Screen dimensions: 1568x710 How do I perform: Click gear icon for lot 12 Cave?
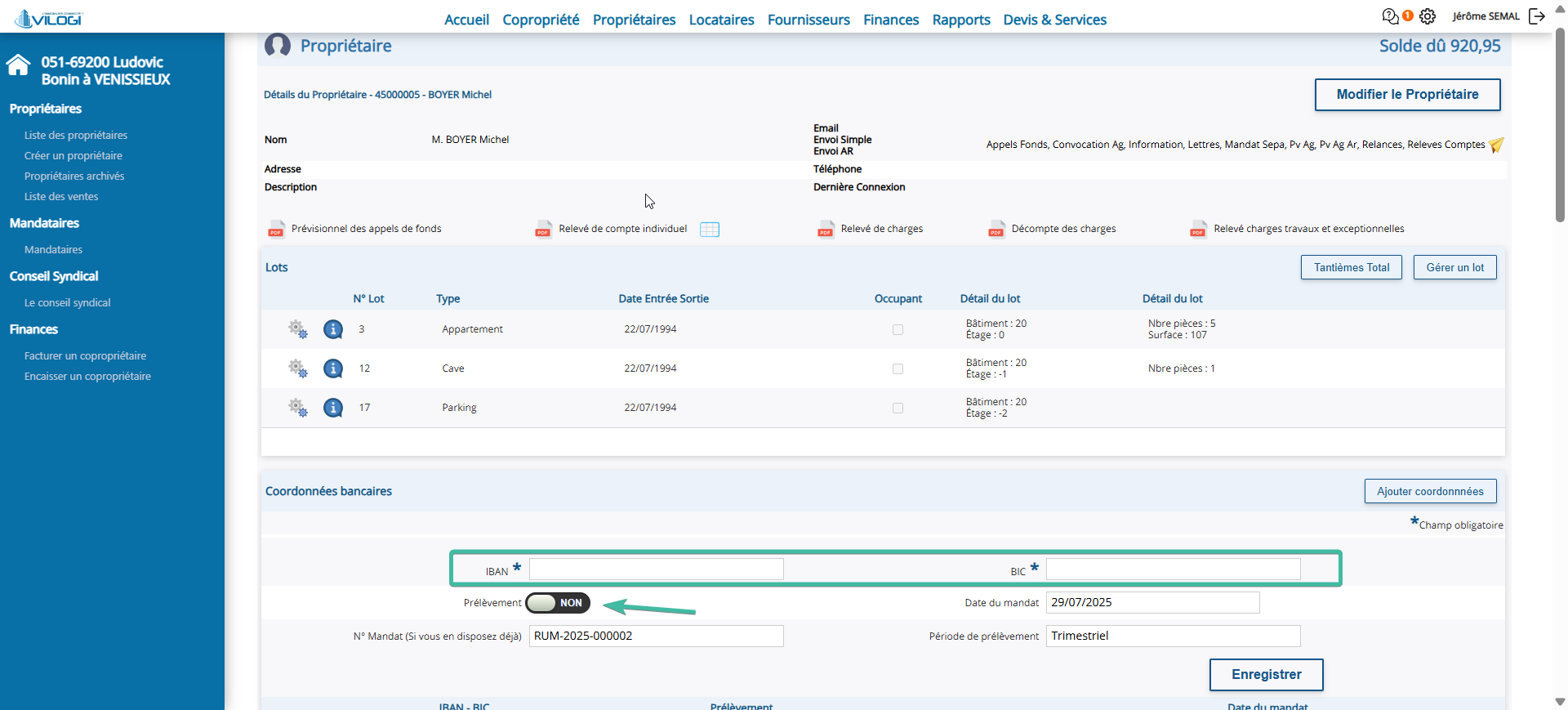pyautogui.click(x=298, y=368)
